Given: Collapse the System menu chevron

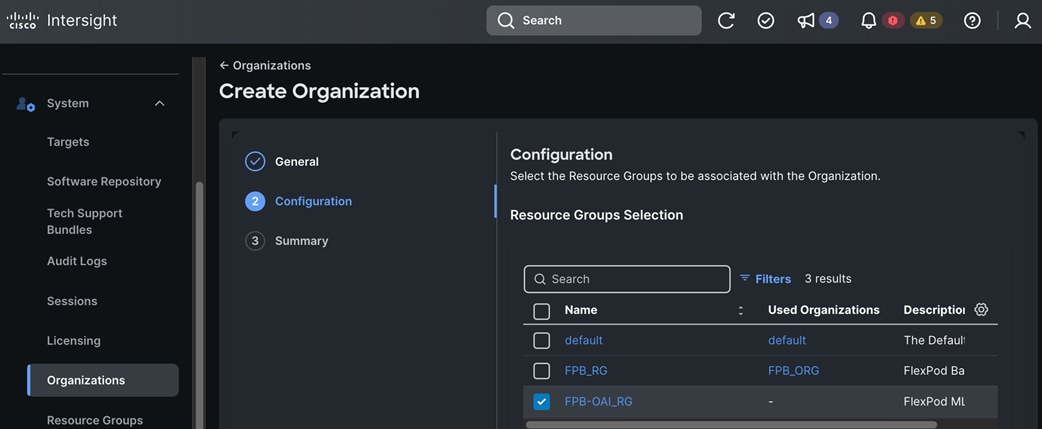Looking at the screenshot, I should click(159, 104).
